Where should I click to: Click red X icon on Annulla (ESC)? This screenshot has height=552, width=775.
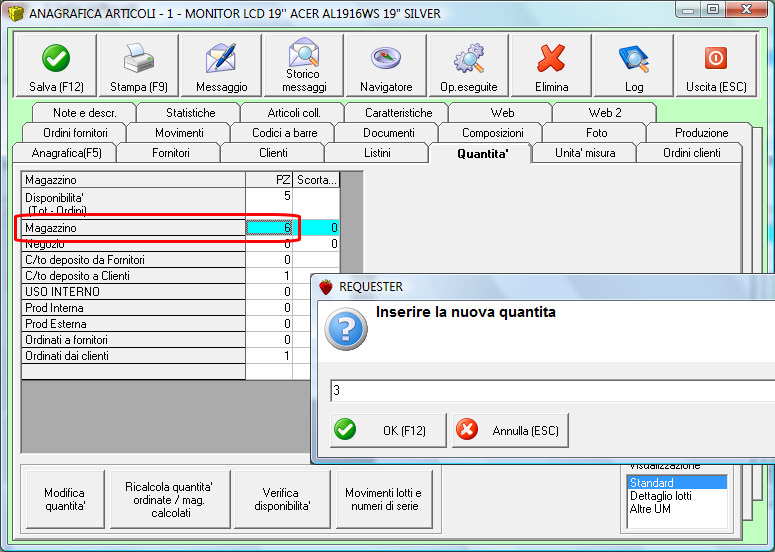467,429
